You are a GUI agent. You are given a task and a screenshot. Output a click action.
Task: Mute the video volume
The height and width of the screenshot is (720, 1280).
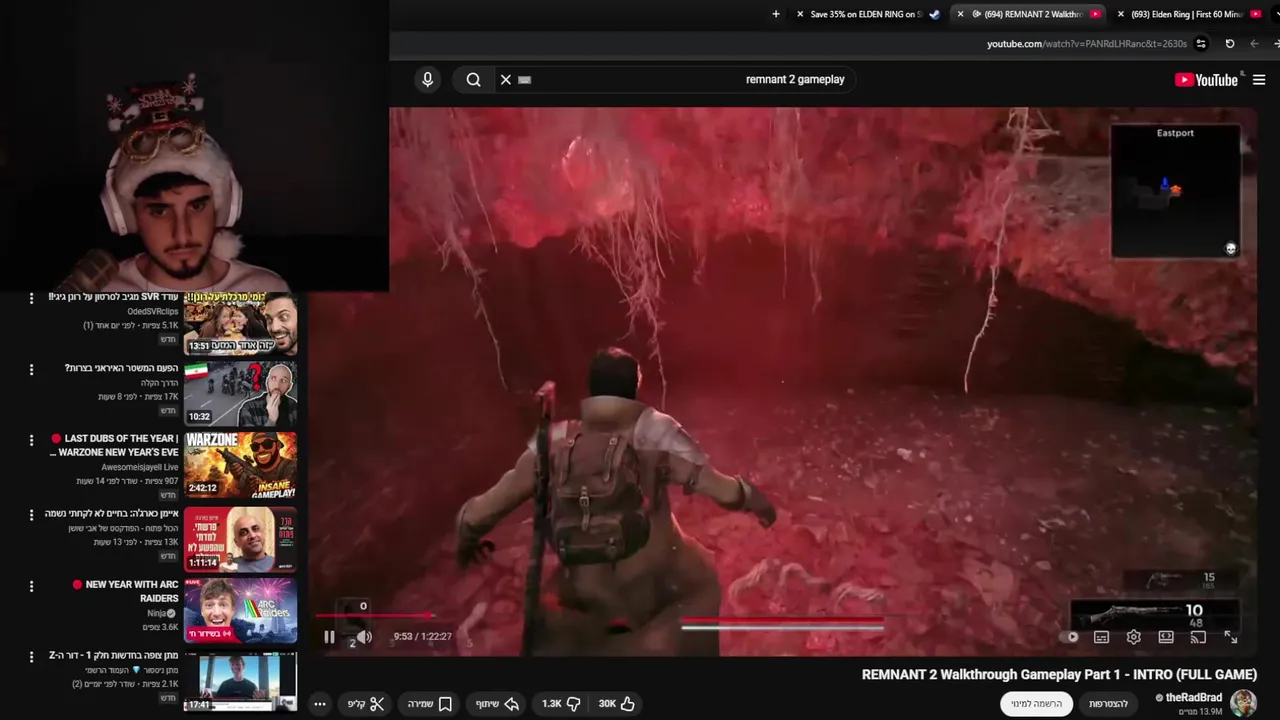click(364, 637)
